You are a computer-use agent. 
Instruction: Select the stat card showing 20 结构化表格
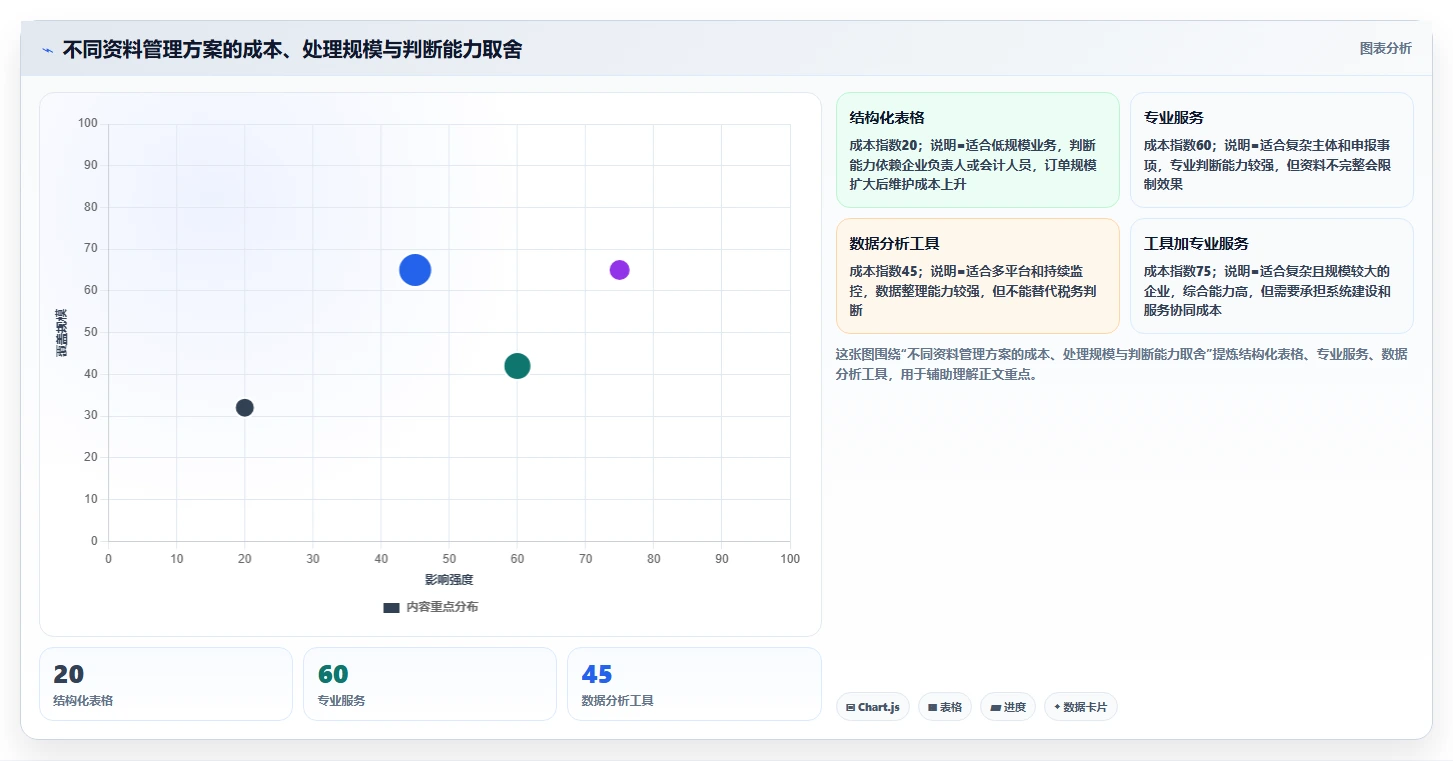pyautogui.click(x=166, y=684)
